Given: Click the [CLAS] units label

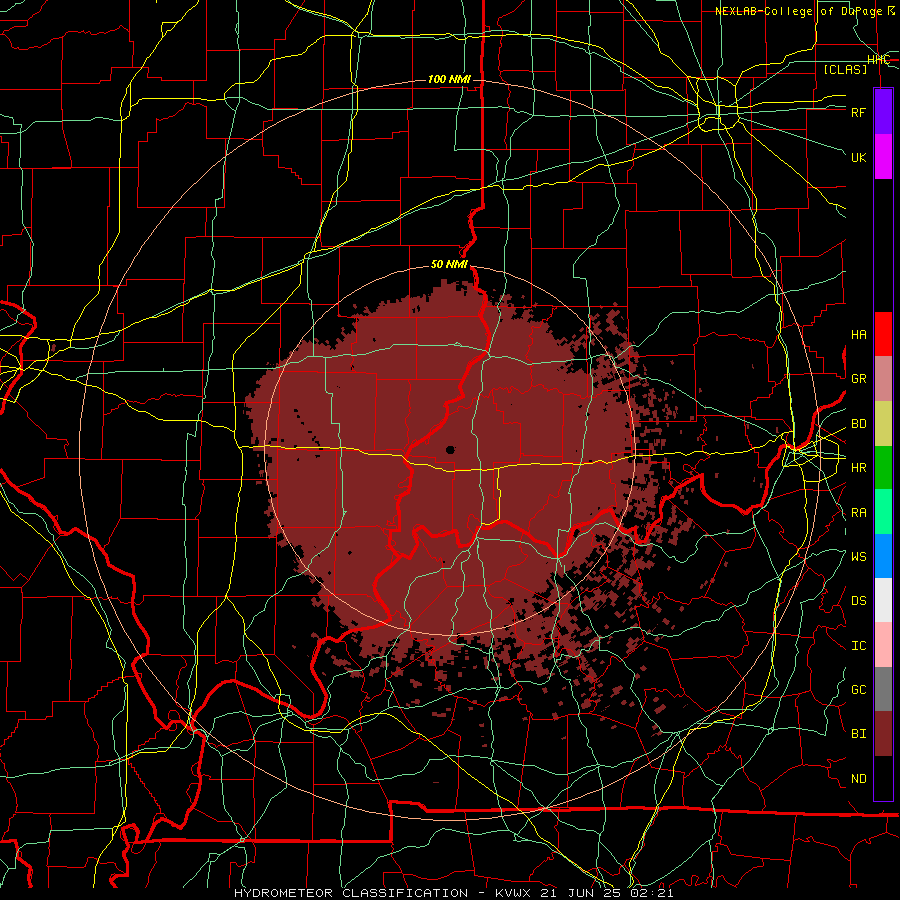Looking at the screenshot, I should [845, 69].
